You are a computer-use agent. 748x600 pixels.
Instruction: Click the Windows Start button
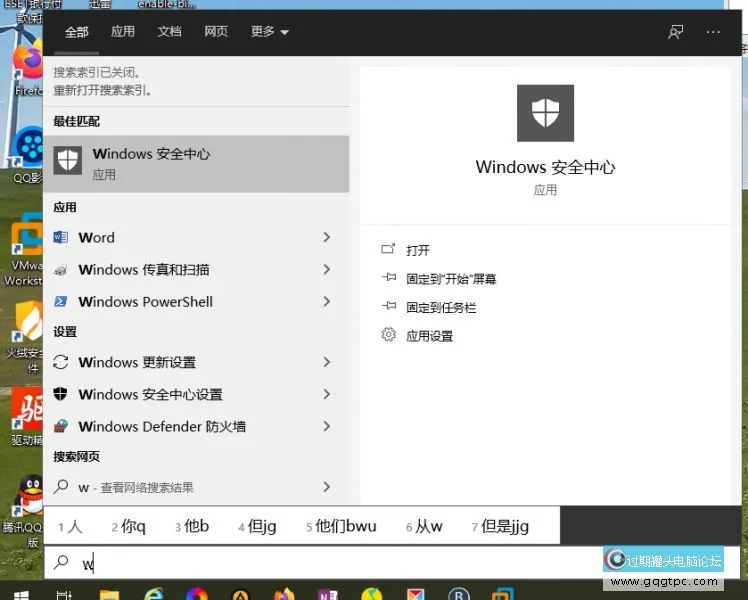click(21, 594)
